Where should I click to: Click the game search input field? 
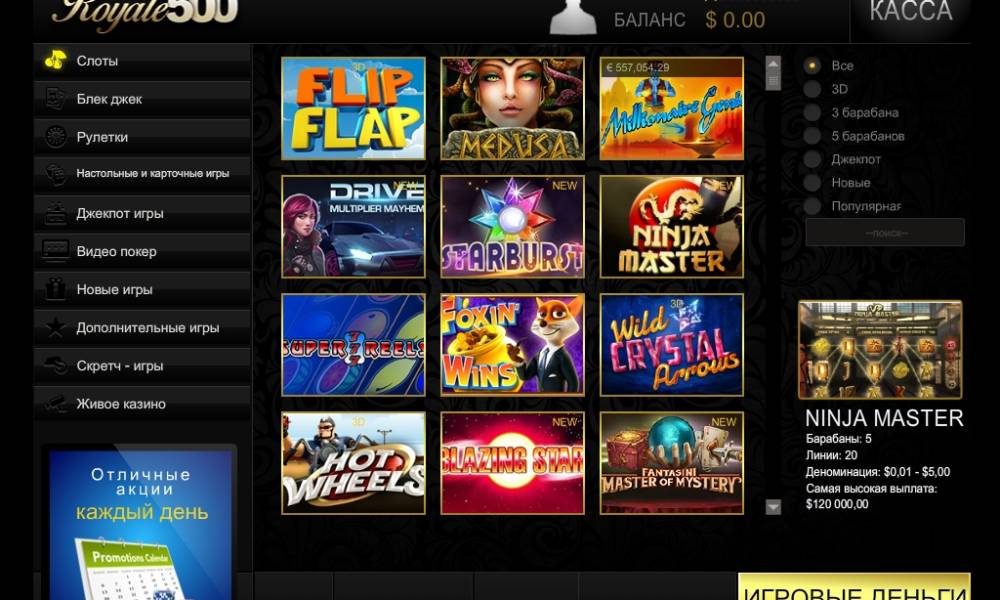(885, 233)
